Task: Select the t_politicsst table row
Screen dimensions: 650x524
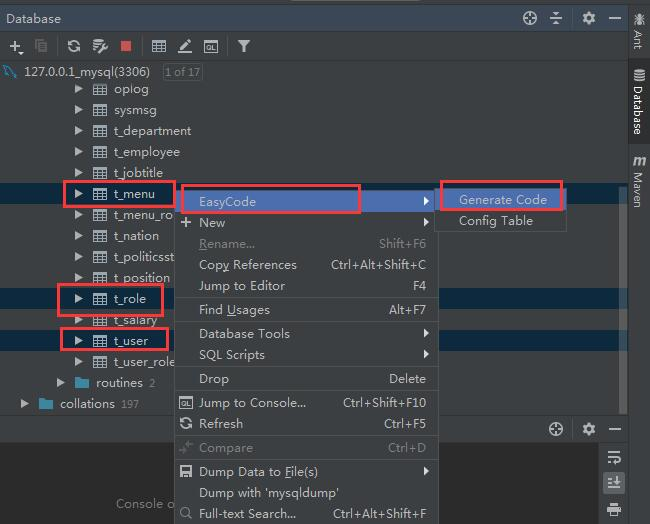Action: pyautogui.click(x=144, y=257)
